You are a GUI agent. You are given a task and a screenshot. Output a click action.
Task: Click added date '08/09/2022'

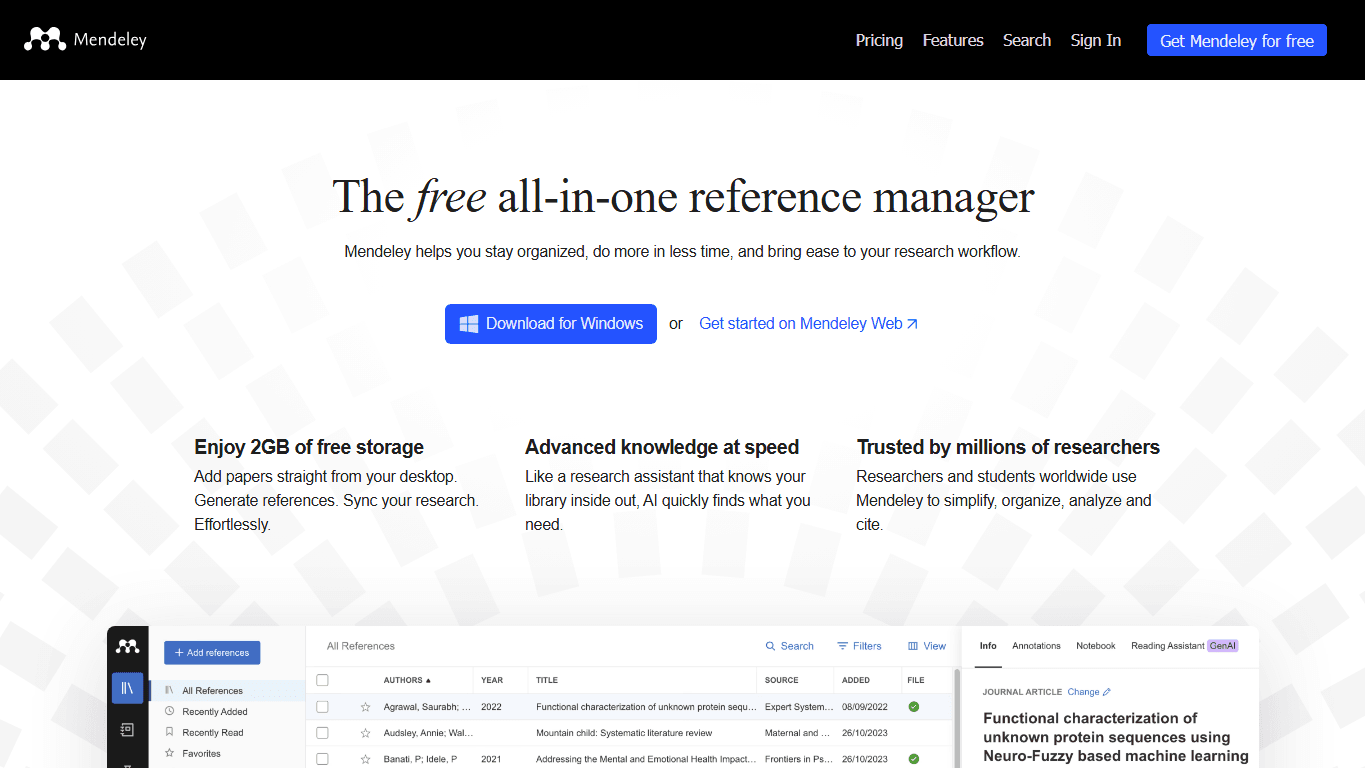point(865,706)
